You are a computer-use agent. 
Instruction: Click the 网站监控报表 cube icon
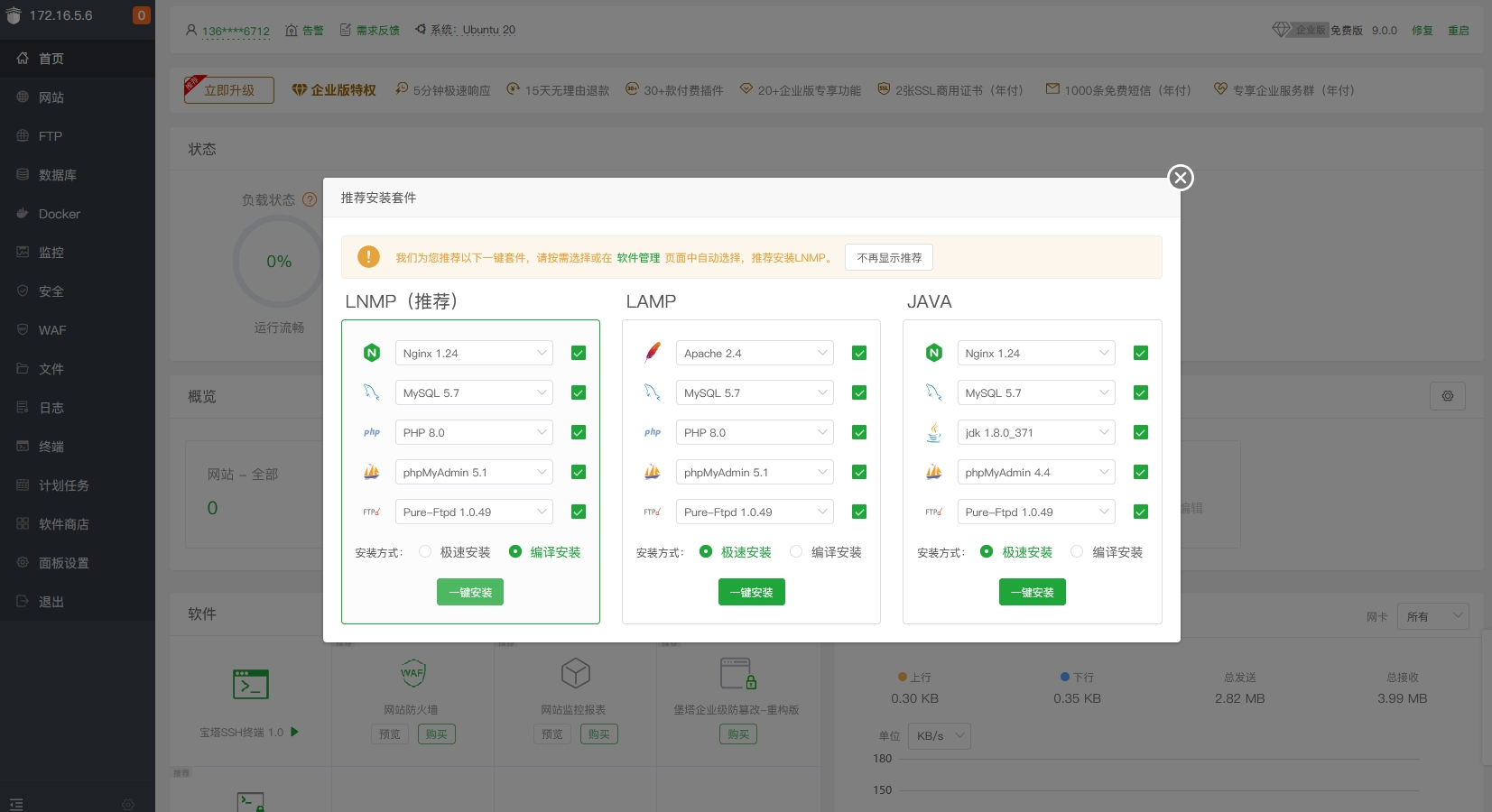pyautogui.click(x=576, y=673)
